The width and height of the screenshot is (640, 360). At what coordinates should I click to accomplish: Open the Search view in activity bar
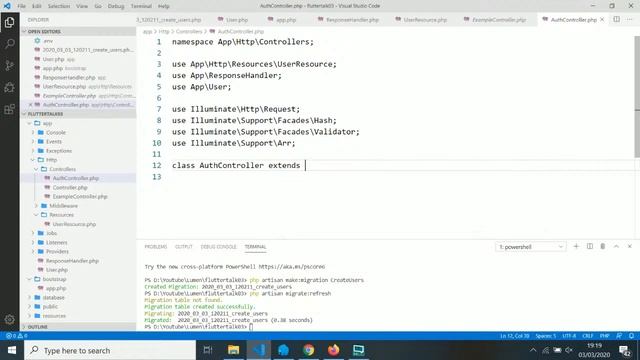(9, 44)
